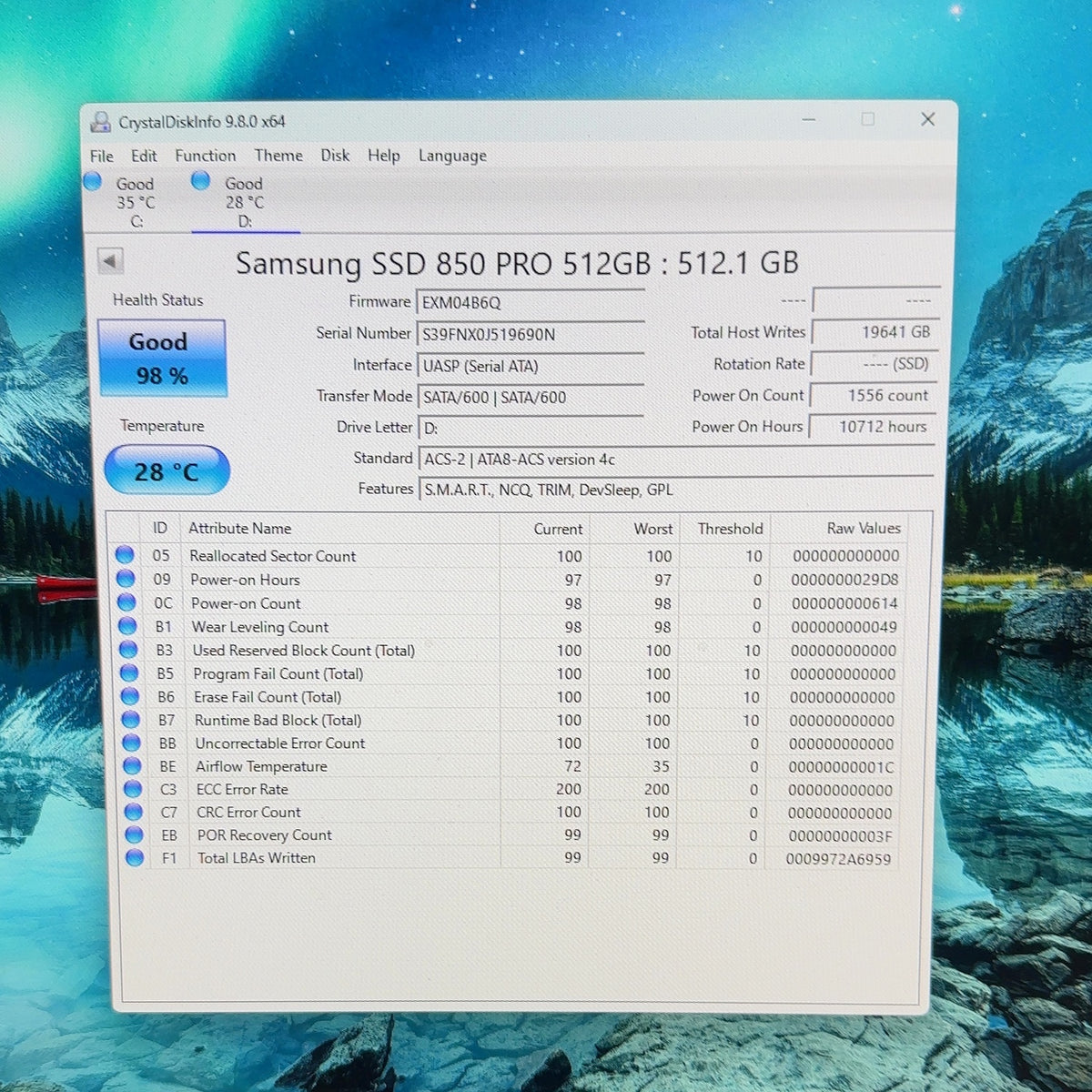Click status dot of ECC Error Rate
Screen dimensions: 1092x1092
click(134, 788)
